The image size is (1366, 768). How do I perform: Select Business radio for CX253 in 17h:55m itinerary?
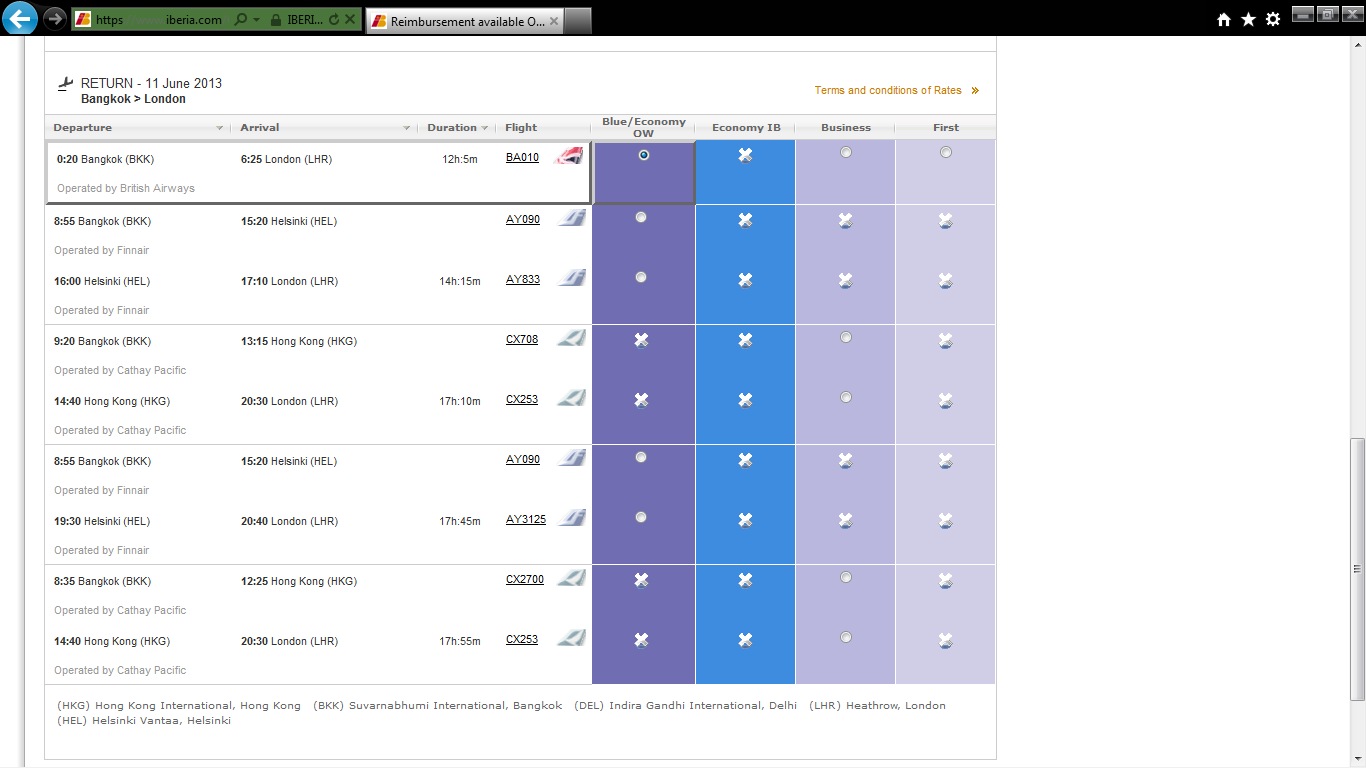pyautogui.click(x=846, y=637)
